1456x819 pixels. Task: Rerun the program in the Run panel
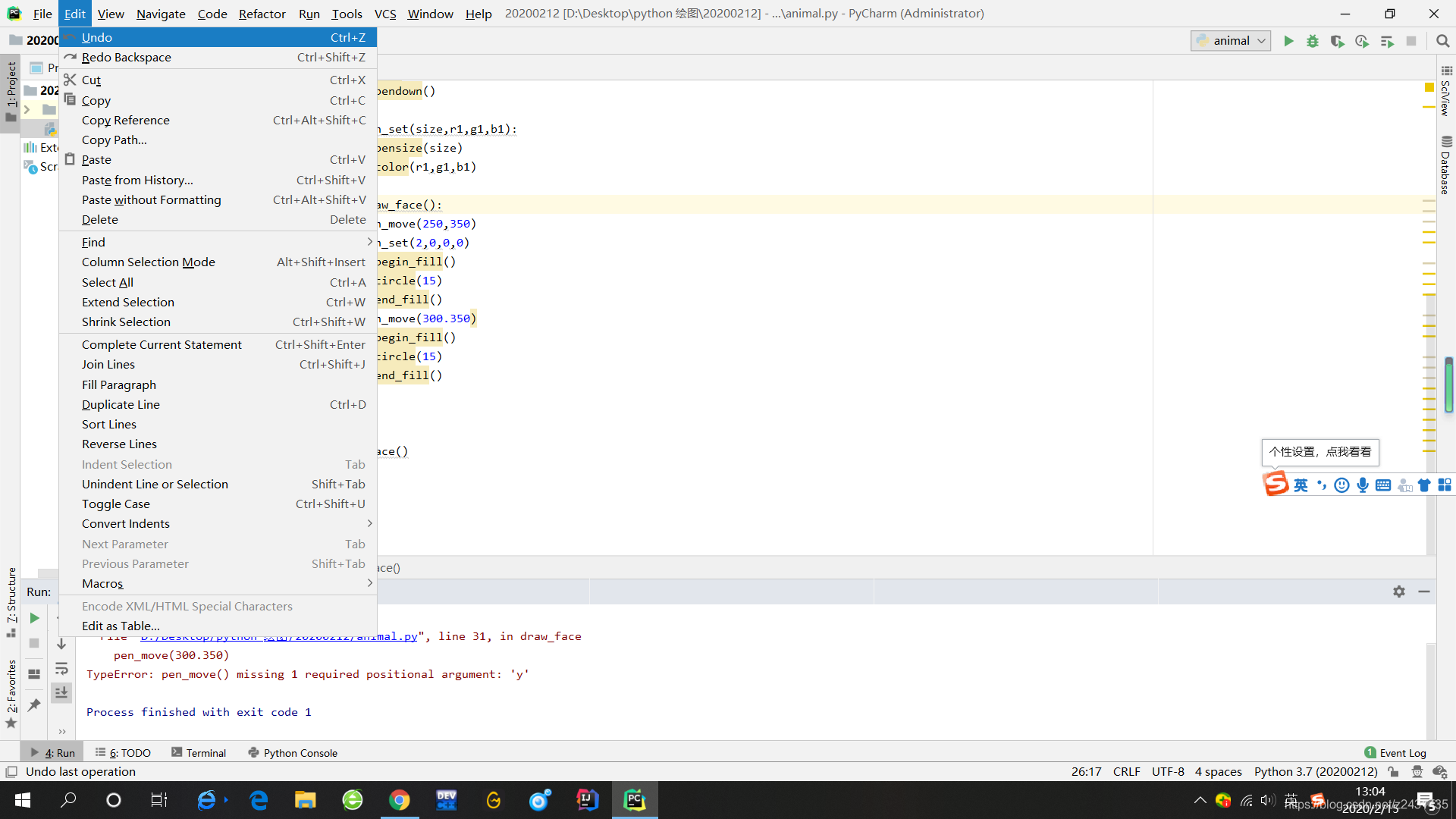[34, 618]
